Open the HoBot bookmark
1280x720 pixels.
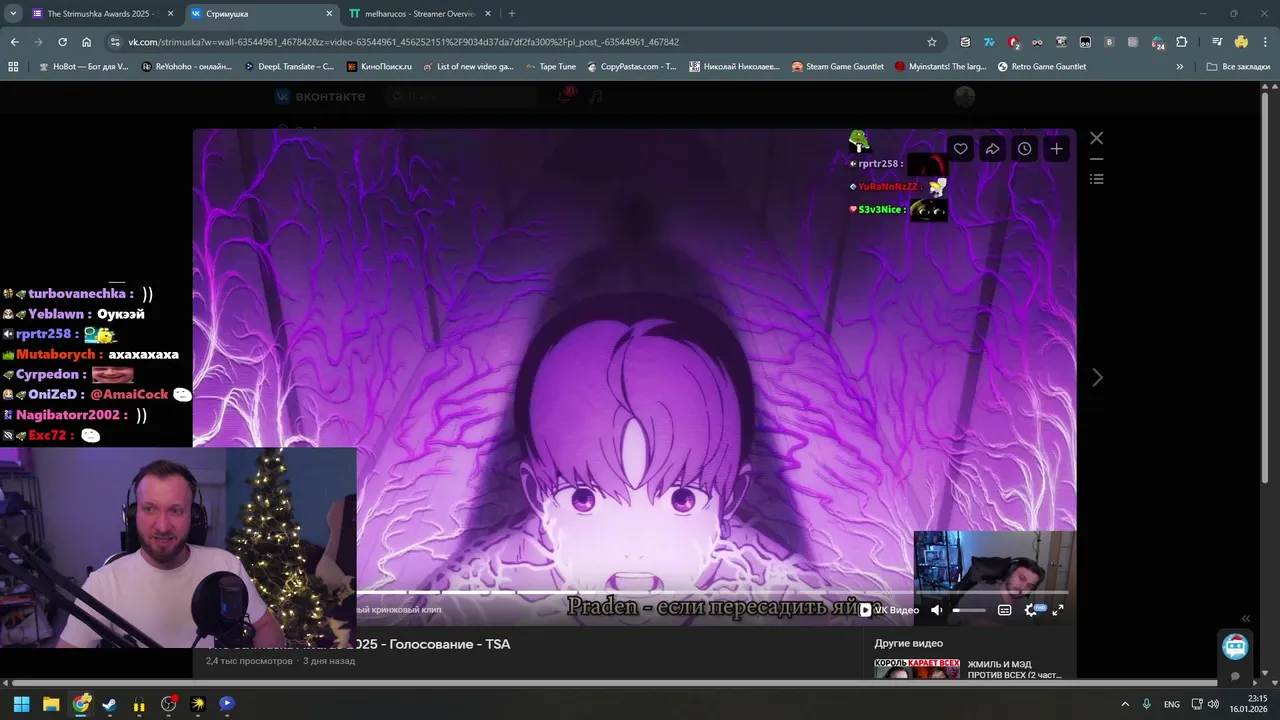(84, 67)
